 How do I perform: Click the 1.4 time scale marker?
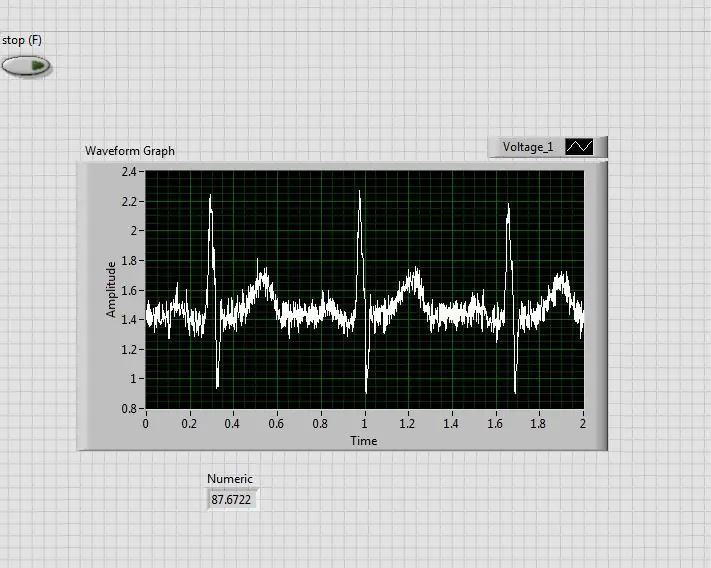pos(451,424)
